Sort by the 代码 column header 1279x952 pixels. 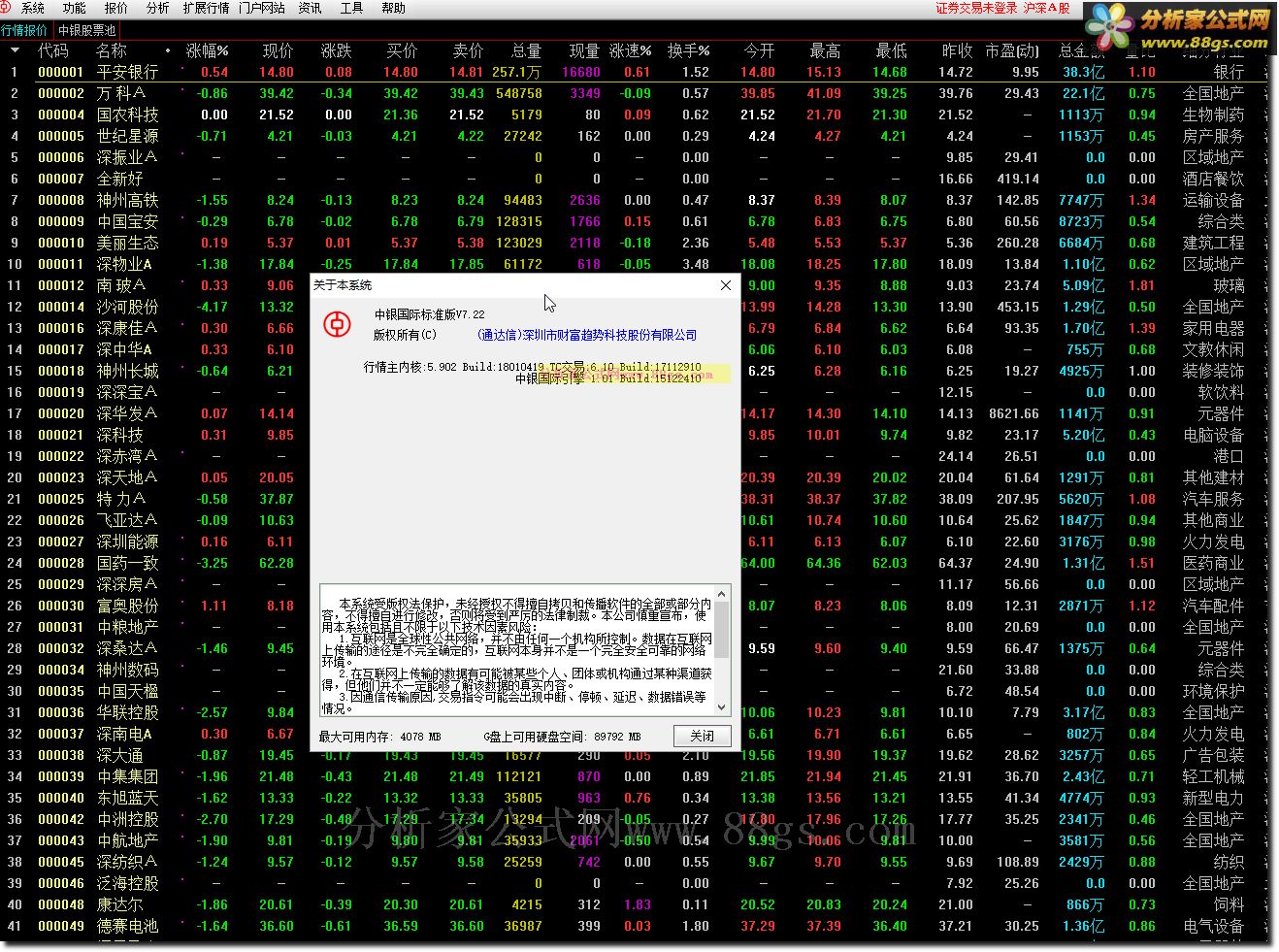coord(53,50)
